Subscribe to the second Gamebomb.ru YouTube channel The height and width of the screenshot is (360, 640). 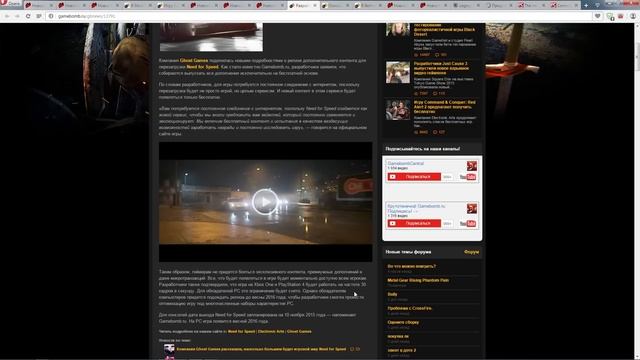click(414, 223)
